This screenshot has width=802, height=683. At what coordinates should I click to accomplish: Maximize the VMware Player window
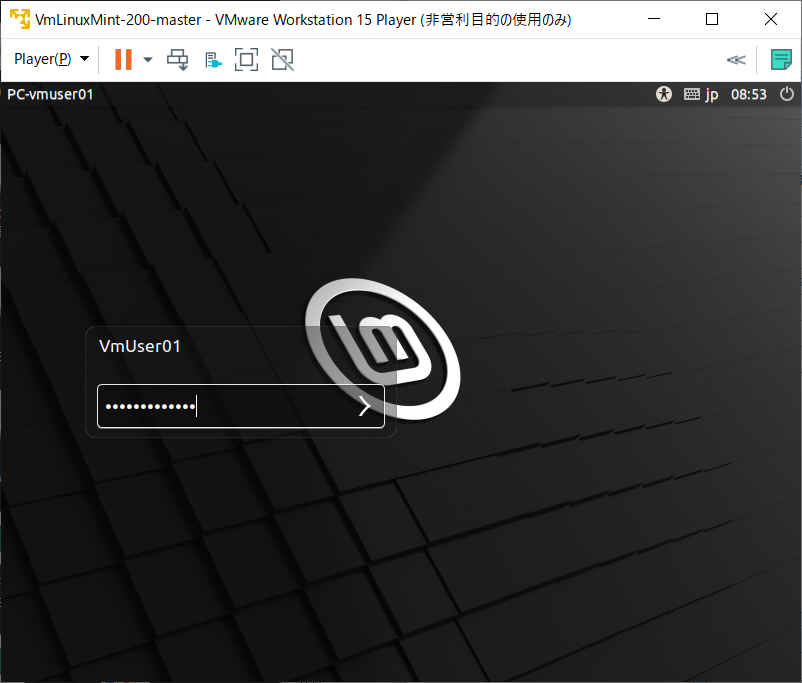pos(711,19)
